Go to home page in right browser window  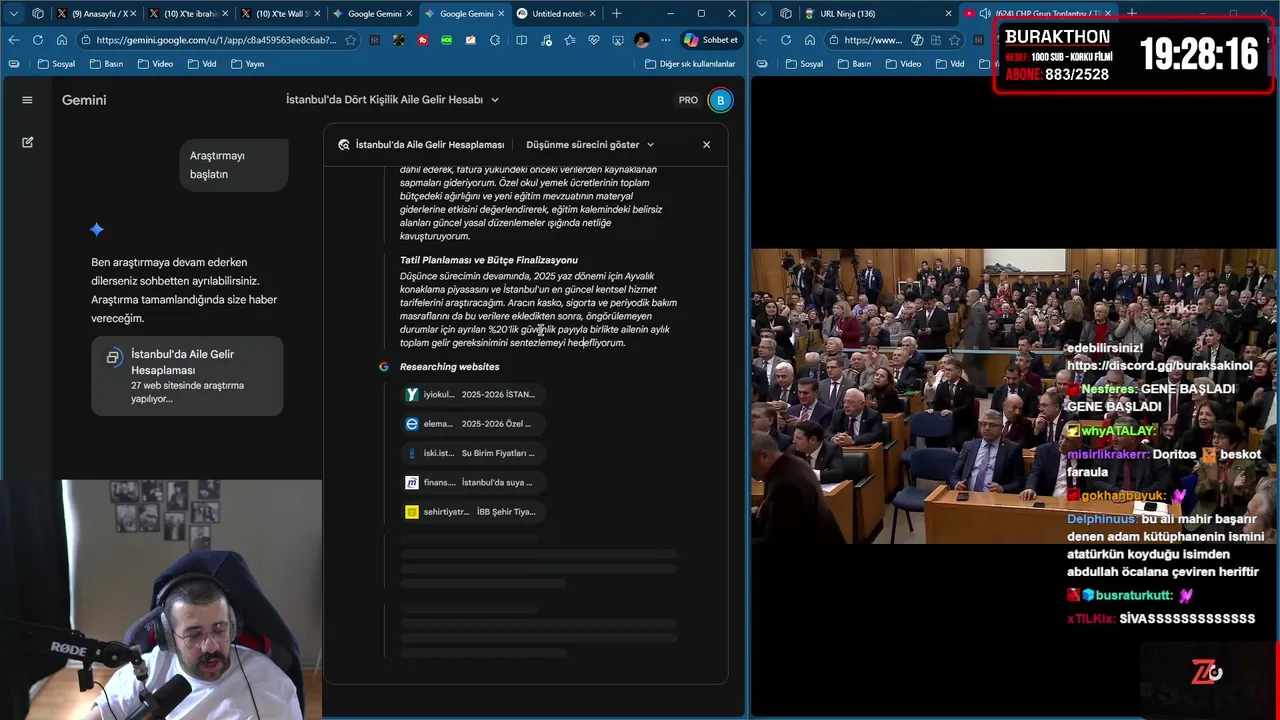coord(810,40)
